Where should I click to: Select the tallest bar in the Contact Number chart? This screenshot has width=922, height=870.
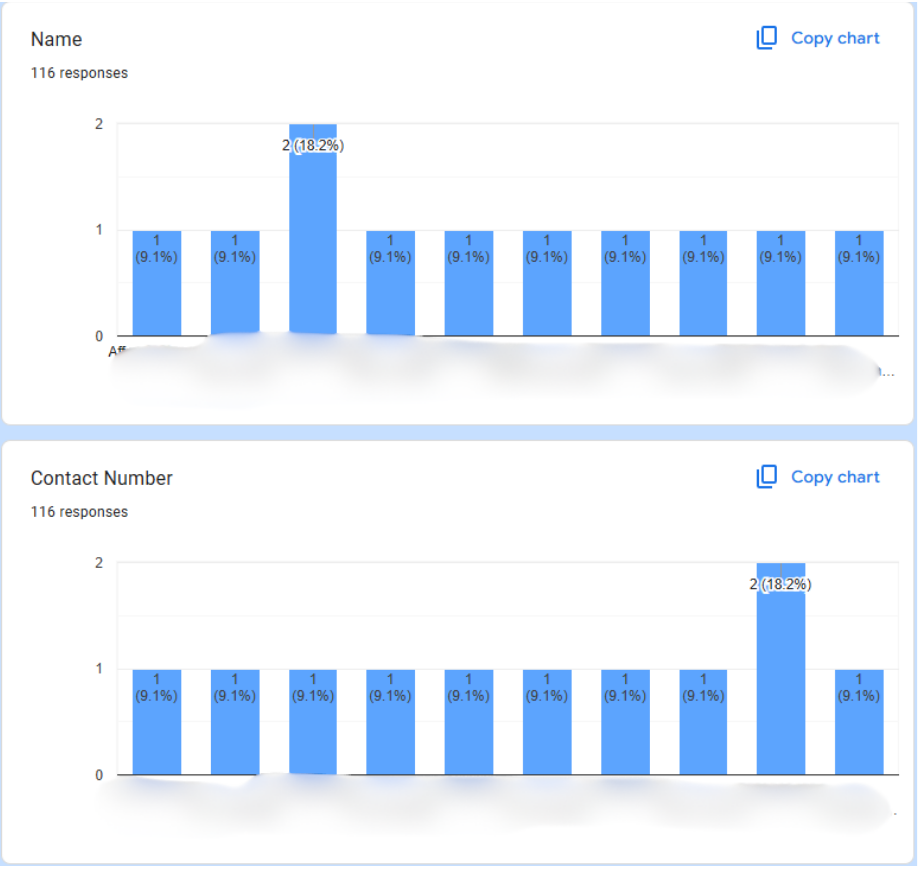tap(781, 680)
